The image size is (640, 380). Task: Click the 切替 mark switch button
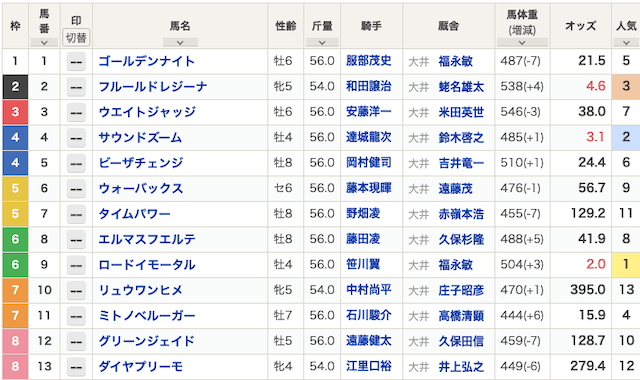[76, 38]
